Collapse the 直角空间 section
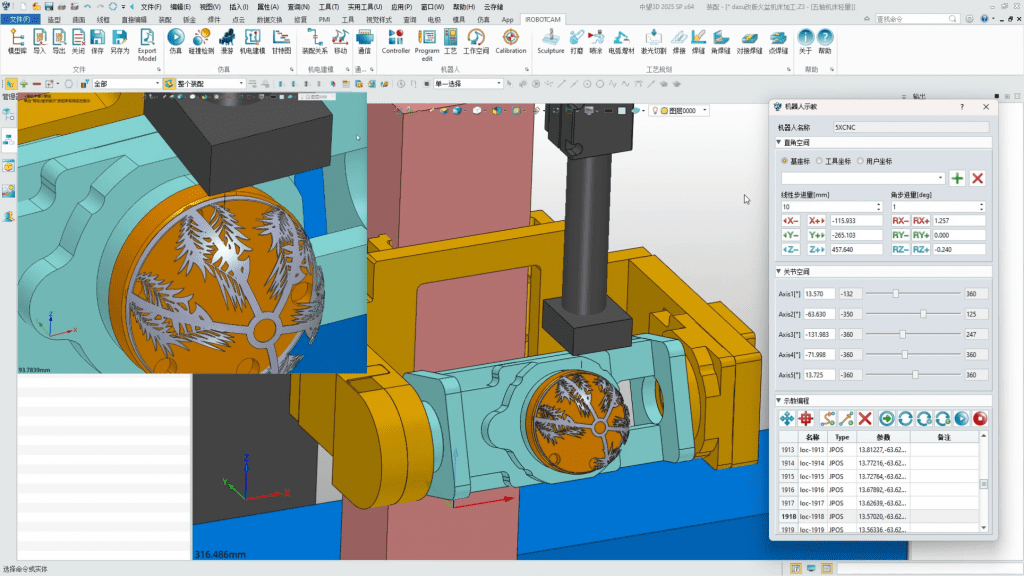 coord(780,142)
